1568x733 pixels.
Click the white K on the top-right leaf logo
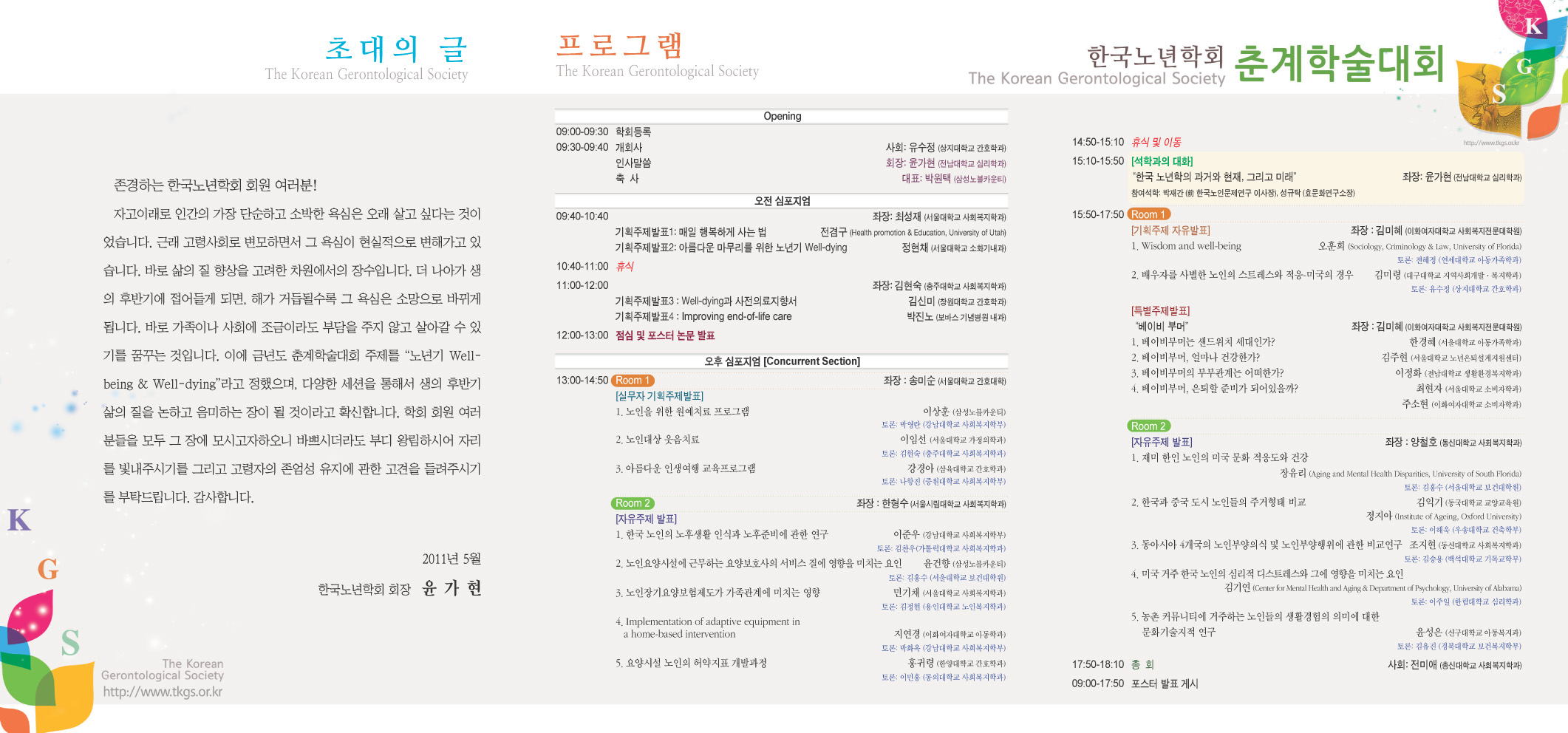click(x=1534, y=27)
